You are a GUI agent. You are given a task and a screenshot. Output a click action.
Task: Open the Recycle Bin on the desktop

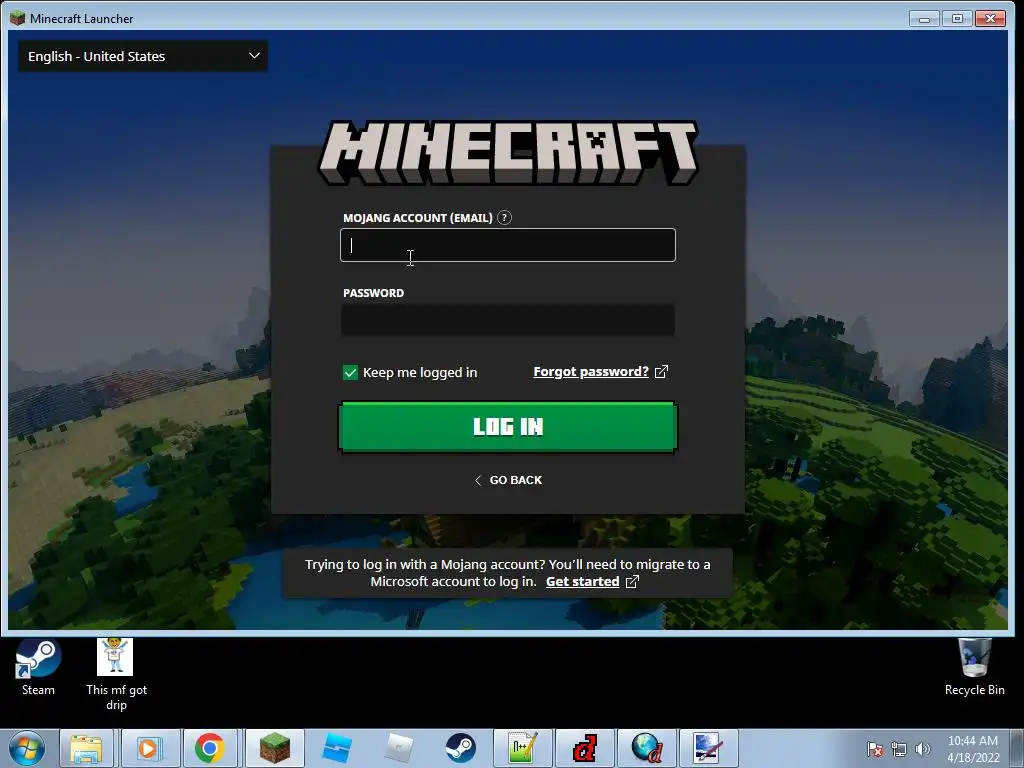pos(974,667)
